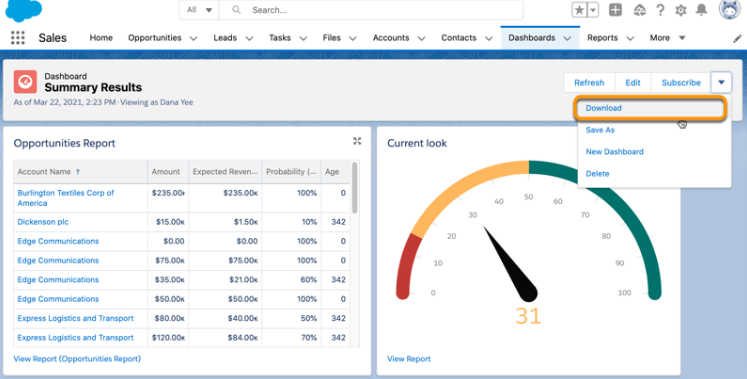Click the pencil icon to edit navigation
747x379 pixels.
click(x=737, y=39)
